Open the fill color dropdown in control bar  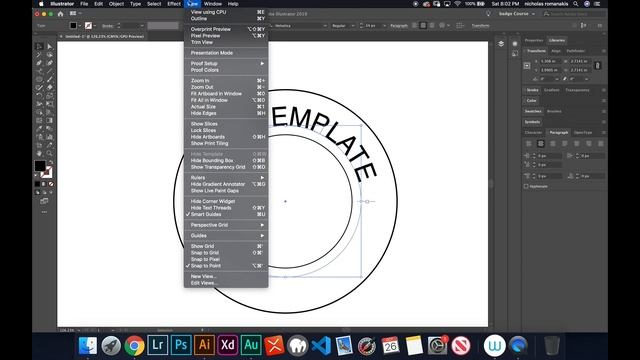pyautogui.click(x=80, y=26)
